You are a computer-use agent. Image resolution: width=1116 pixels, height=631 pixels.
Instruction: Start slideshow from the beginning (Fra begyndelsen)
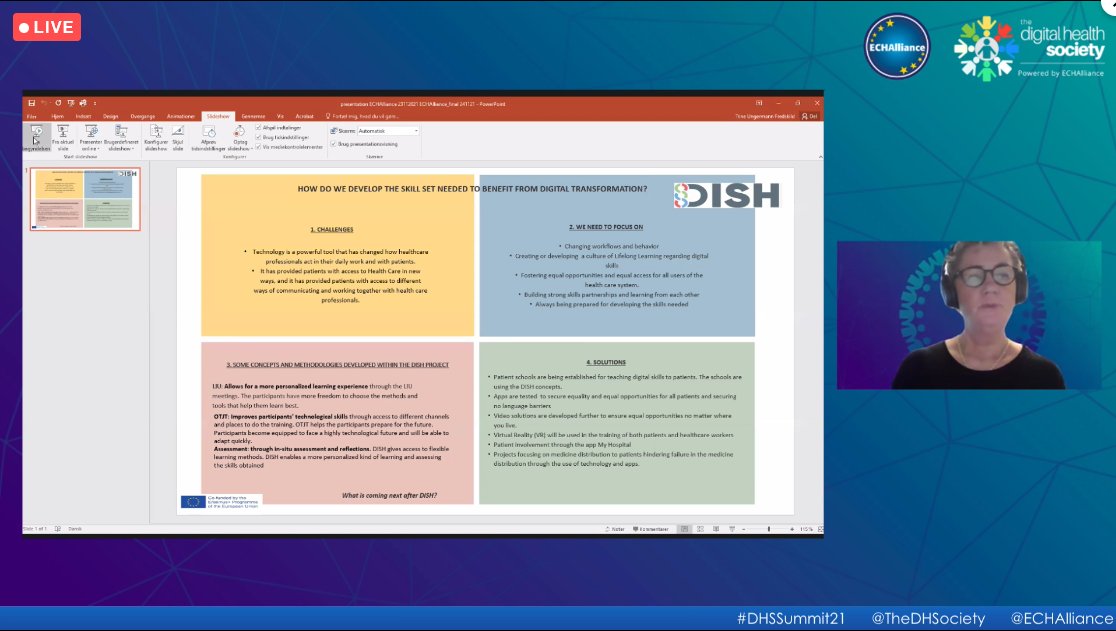[36, 137]
